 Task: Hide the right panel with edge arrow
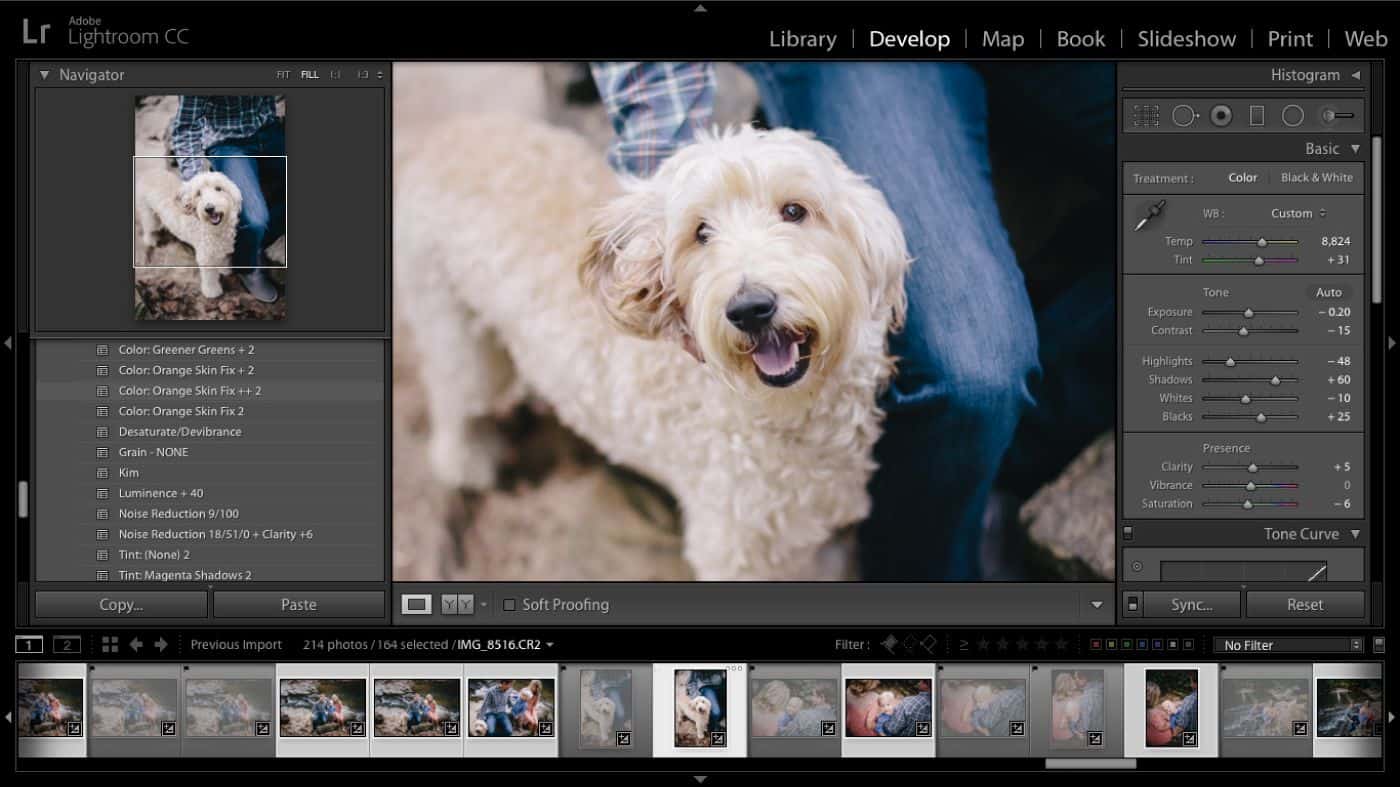[1392, 343]
